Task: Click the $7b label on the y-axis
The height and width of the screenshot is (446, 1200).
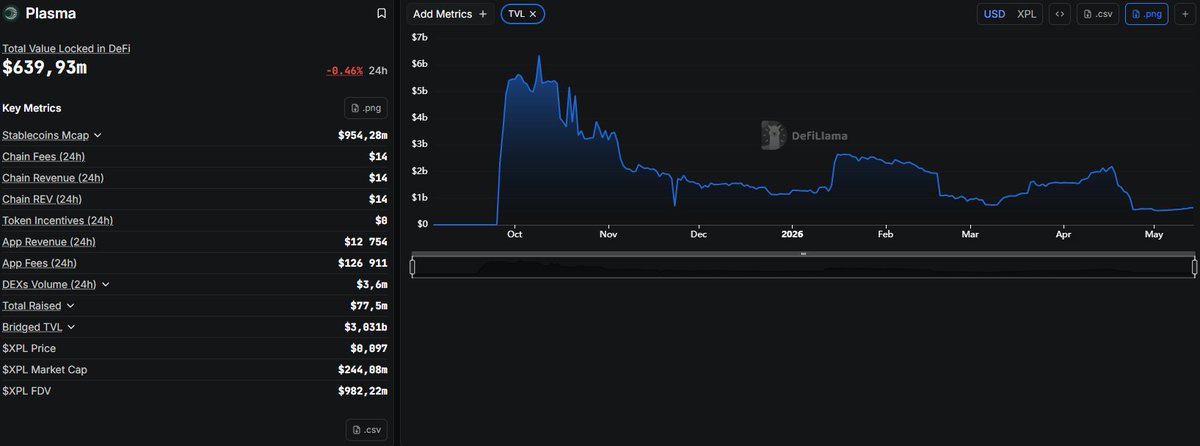Action: tap(420, 37)
